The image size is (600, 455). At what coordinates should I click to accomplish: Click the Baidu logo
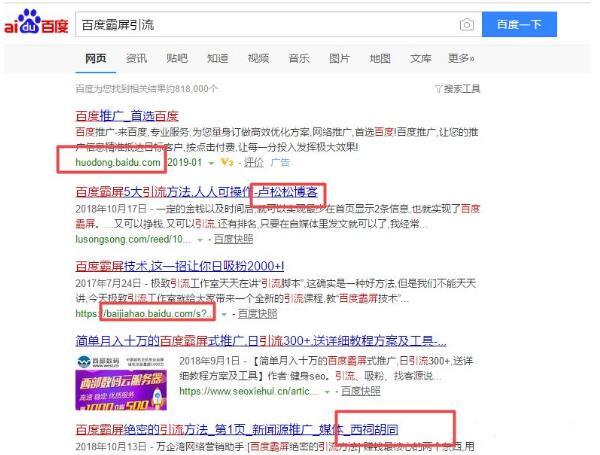[x=36, y=22]
